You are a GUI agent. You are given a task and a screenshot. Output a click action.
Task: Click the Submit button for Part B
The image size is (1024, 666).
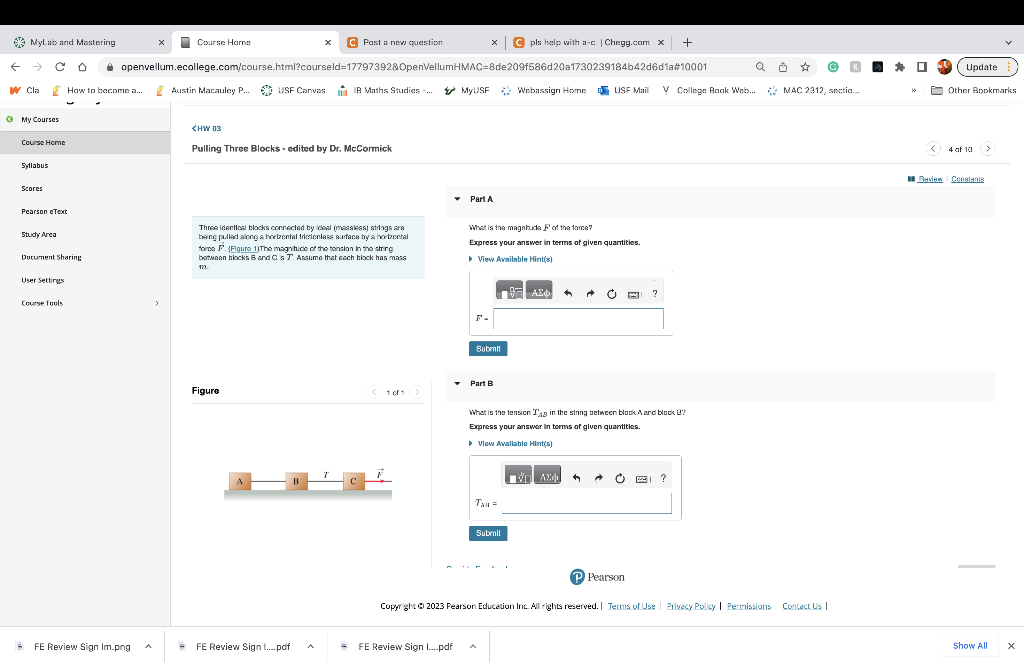point(487,533)
